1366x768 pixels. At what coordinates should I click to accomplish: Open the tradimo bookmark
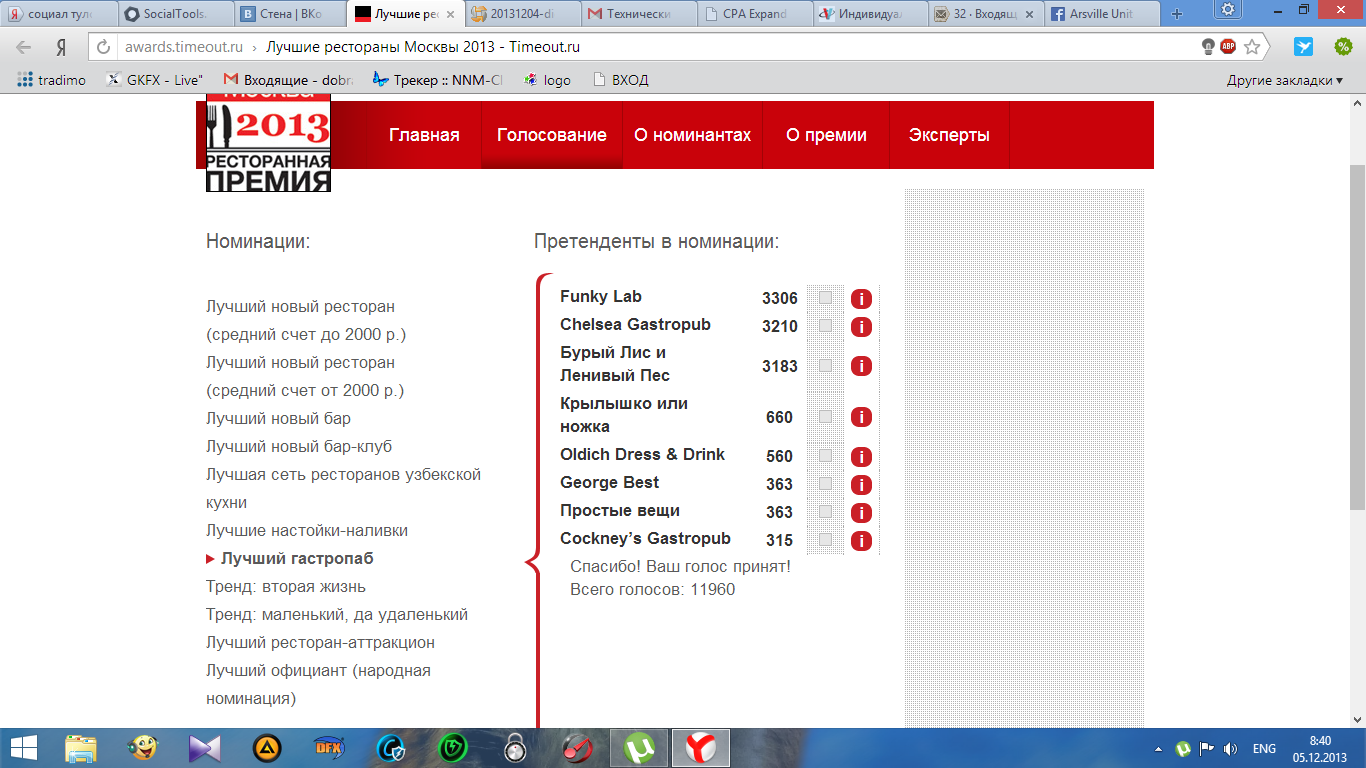point(52,80)
